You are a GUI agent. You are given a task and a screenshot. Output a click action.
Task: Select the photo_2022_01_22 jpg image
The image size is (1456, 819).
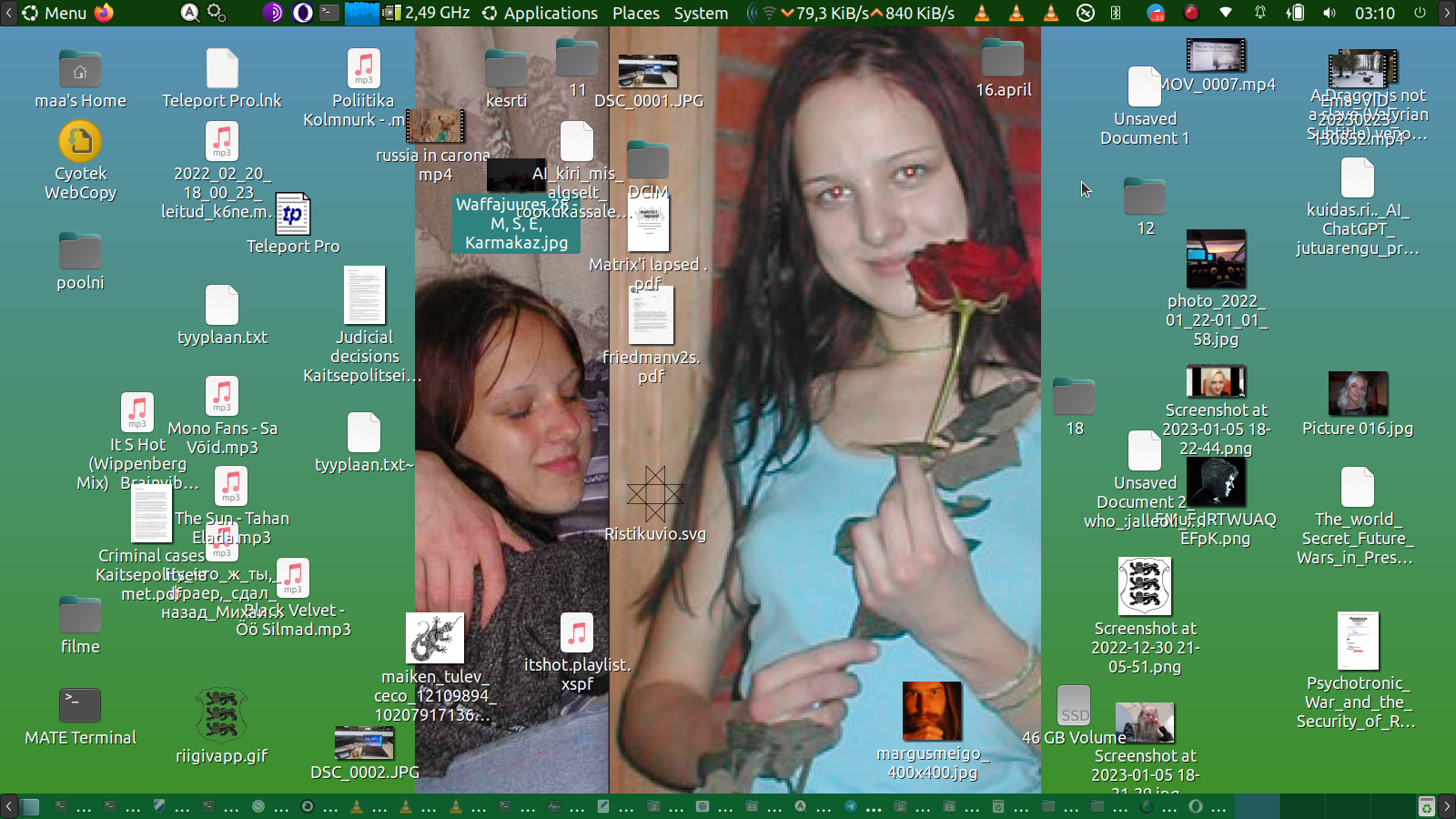[1216, 288]
